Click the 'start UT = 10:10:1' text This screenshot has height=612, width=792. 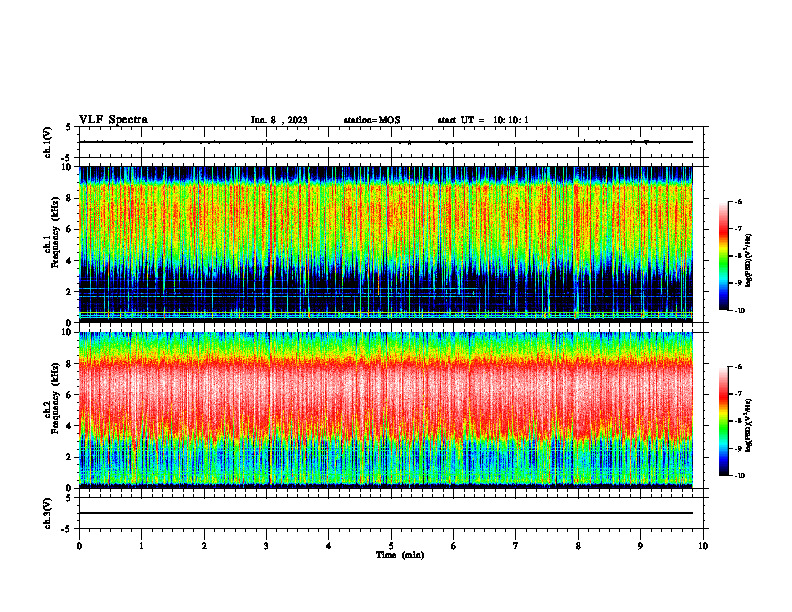483,120
